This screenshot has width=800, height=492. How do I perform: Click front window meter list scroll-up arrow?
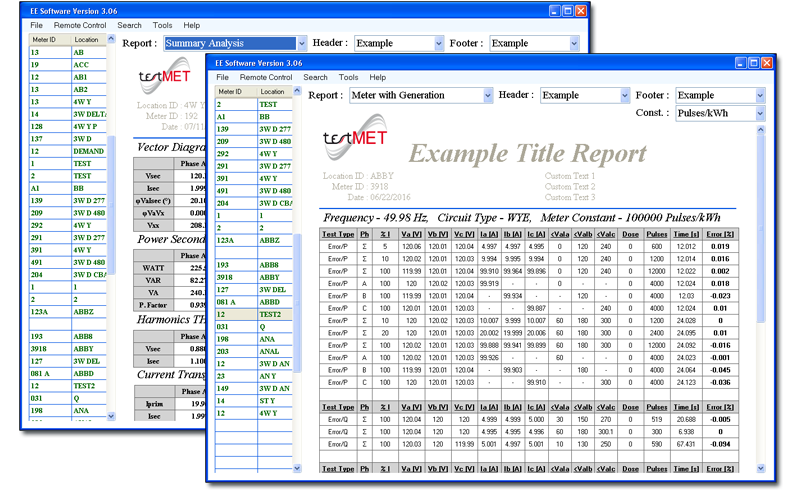tap(297, 91)
